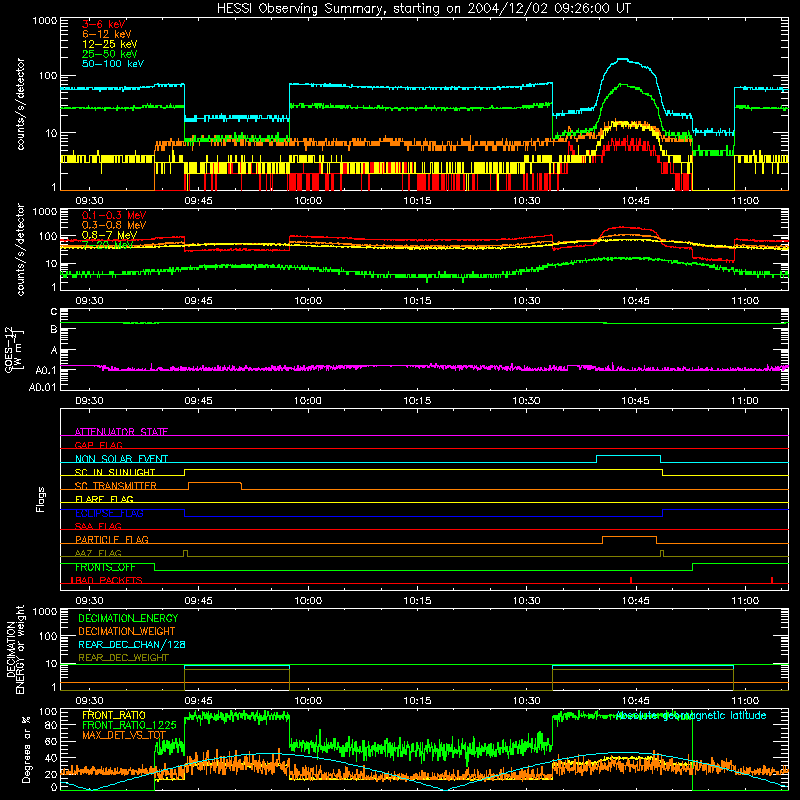This screenshot has height=800, width=800.
Task: Click 10:00 tick label under GOES panel
Action: point(308,401)
